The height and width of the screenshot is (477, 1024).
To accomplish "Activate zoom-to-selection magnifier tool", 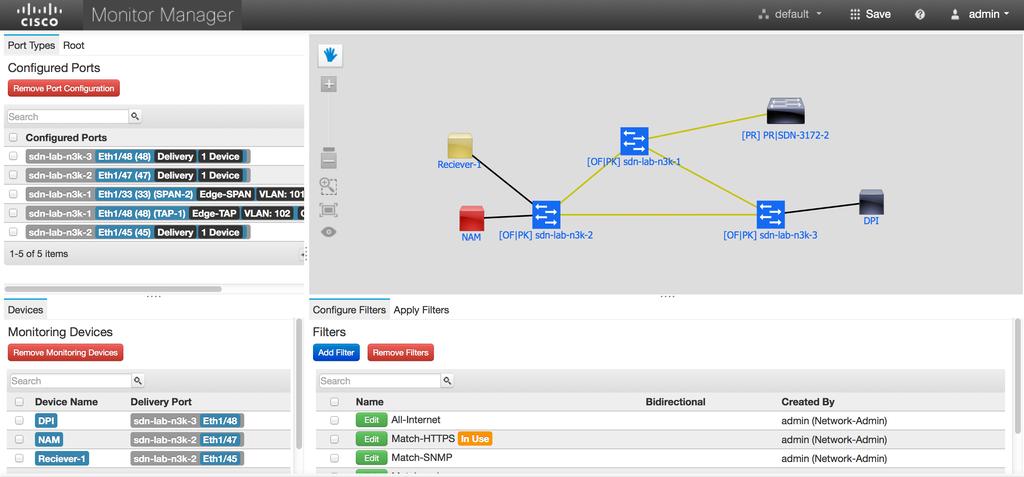I will click(328, 186).
